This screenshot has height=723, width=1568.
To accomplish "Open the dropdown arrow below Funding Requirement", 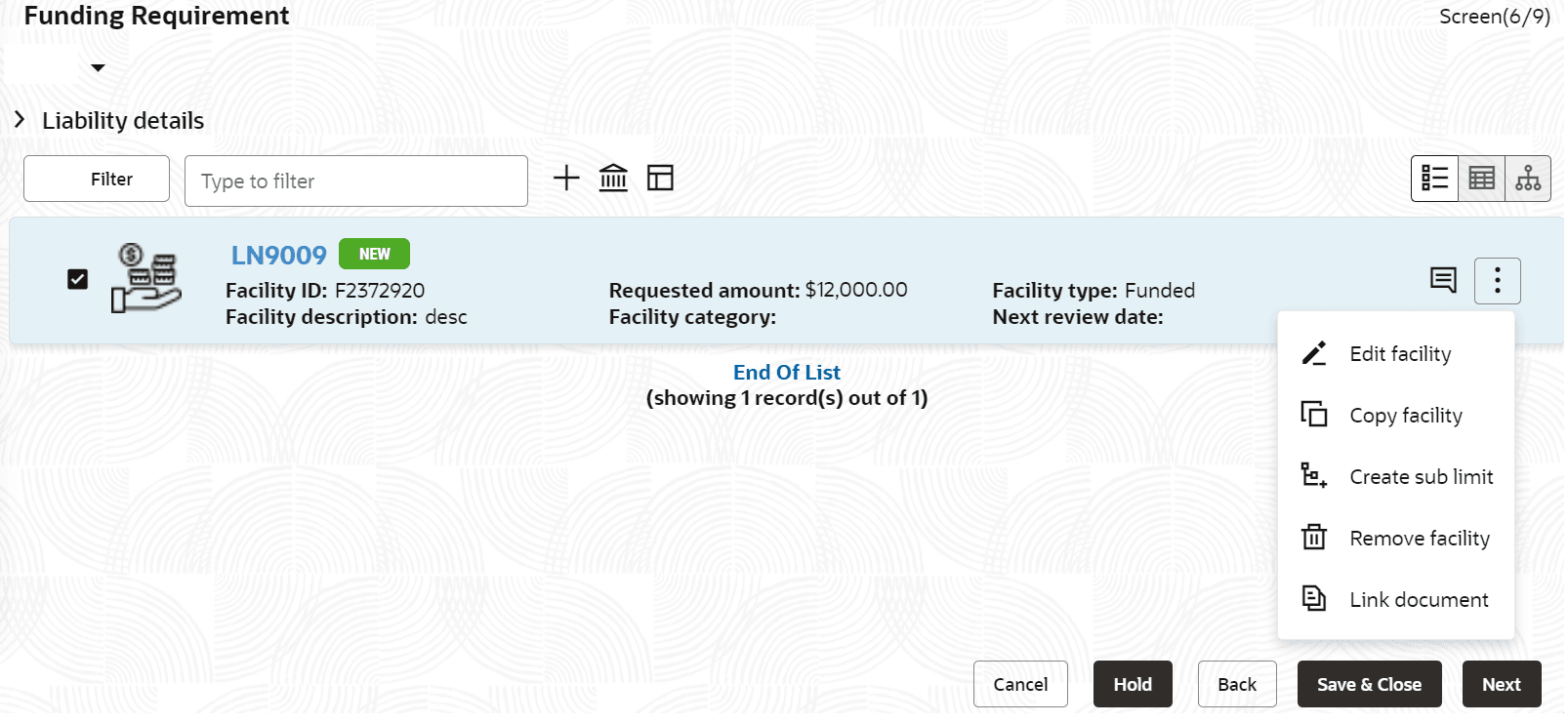I will [x=98, y=68].
